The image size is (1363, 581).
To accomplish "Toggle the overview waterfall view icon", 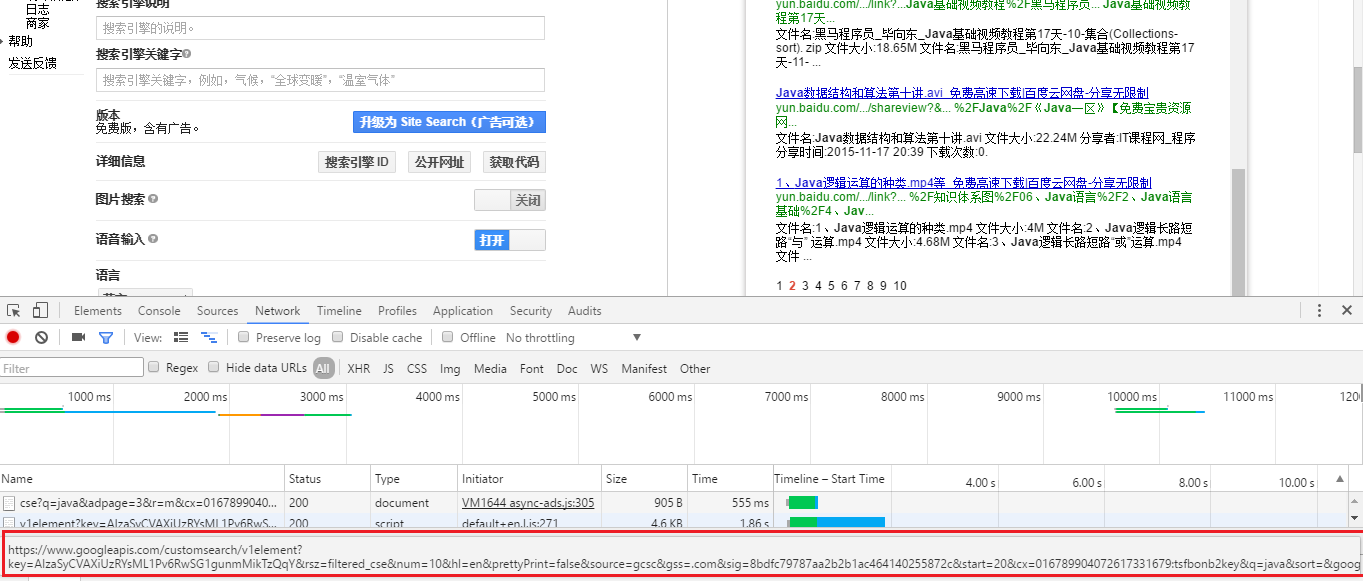I will [209, 338].
